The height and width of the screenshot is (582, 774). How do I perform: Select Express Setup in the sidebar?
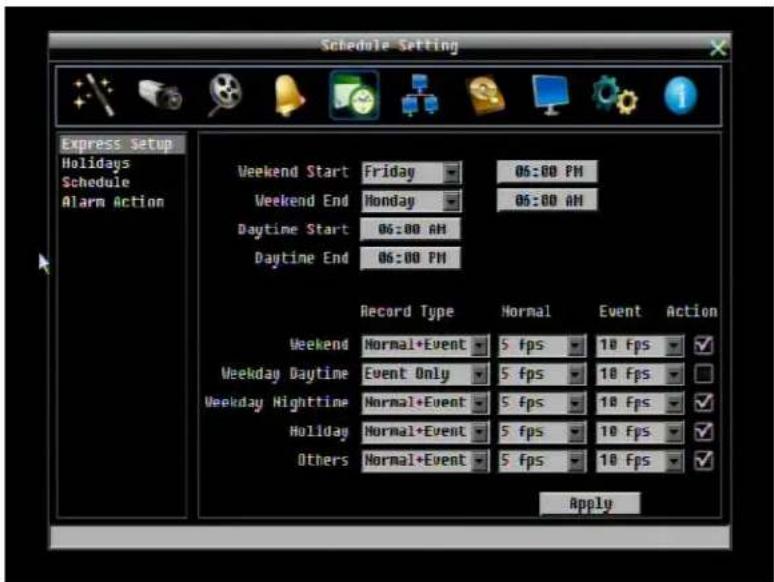121,144
